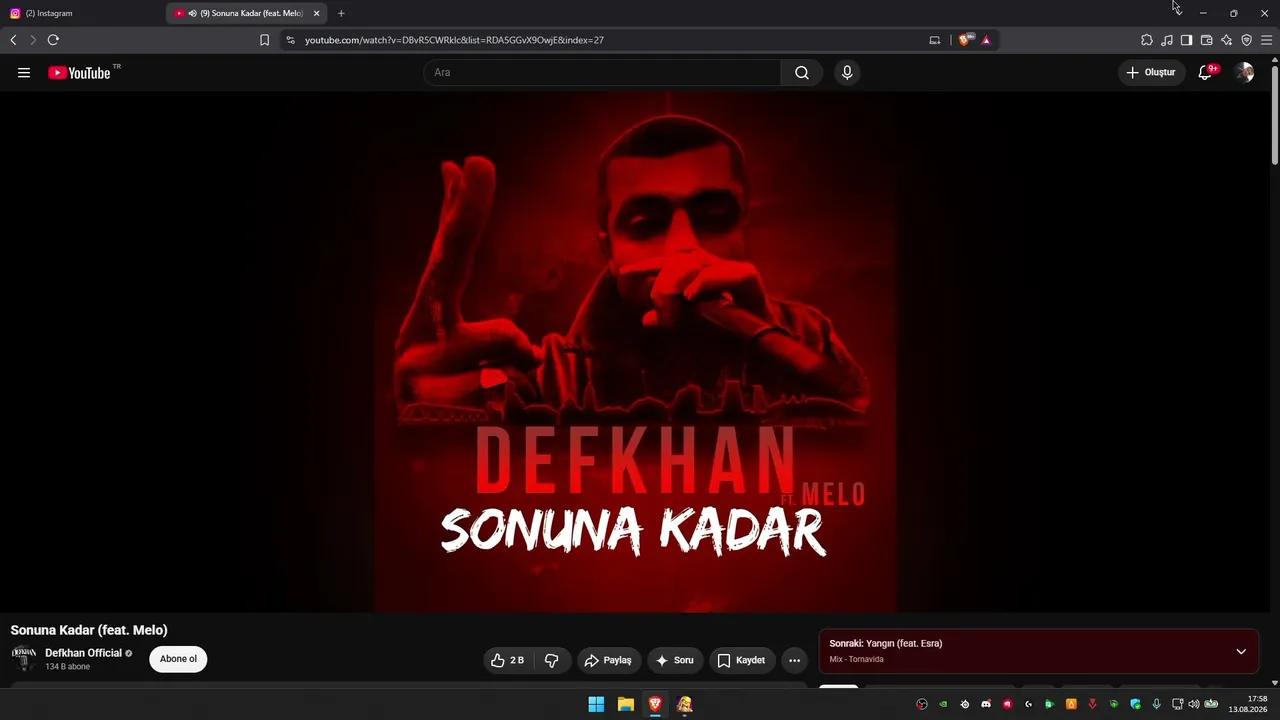Click the Soru ask button
The width and height of the screenshot is (1280, 720).
click(x=674, y=660)
